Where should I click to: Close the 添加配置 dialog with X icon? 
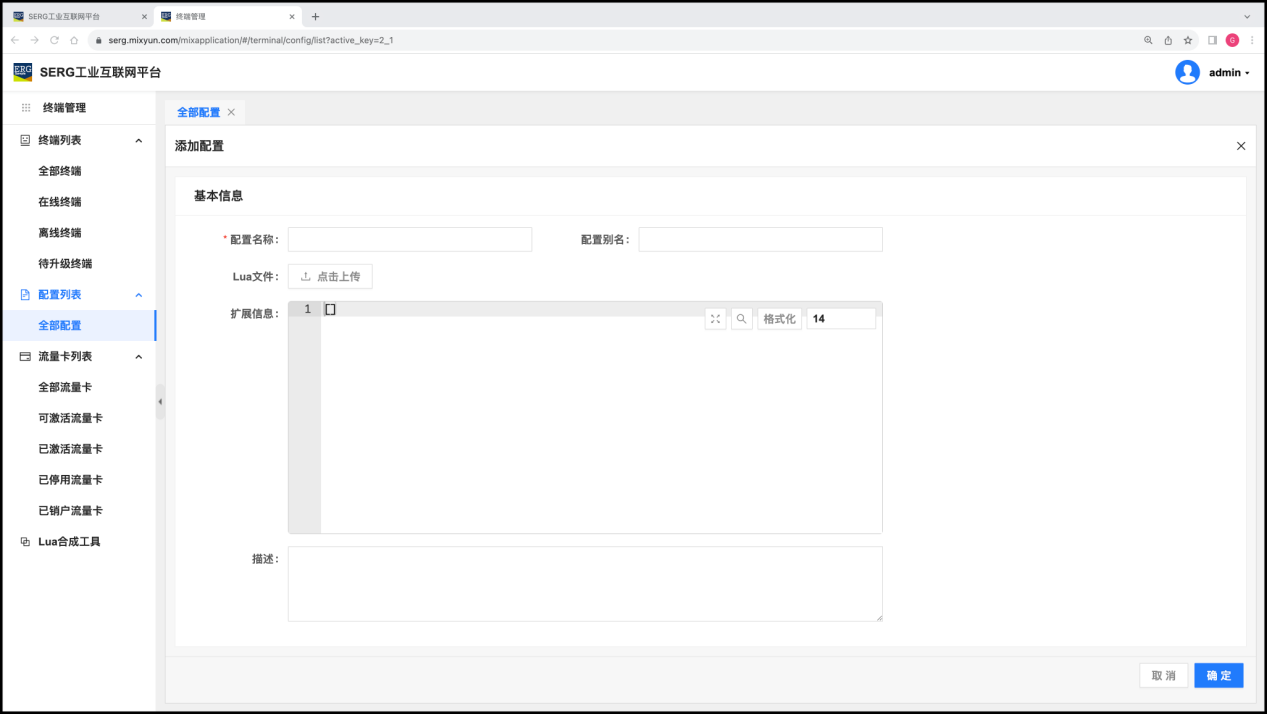(1241, 146)
